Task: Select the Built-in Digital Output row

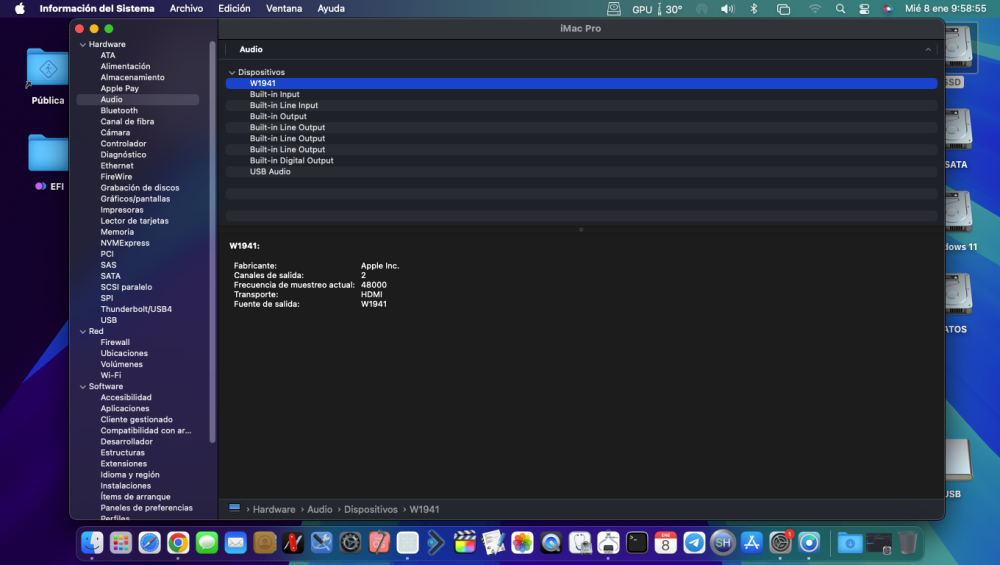Action: (581, 161)
